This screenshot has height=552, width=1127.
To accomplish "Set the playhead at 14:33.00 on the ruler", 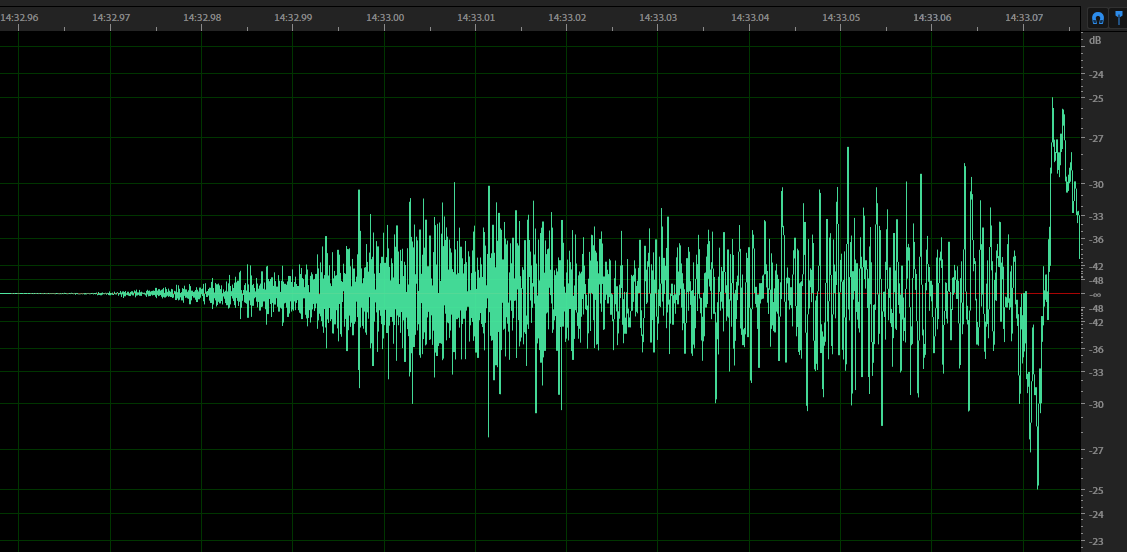I will 385,17.
